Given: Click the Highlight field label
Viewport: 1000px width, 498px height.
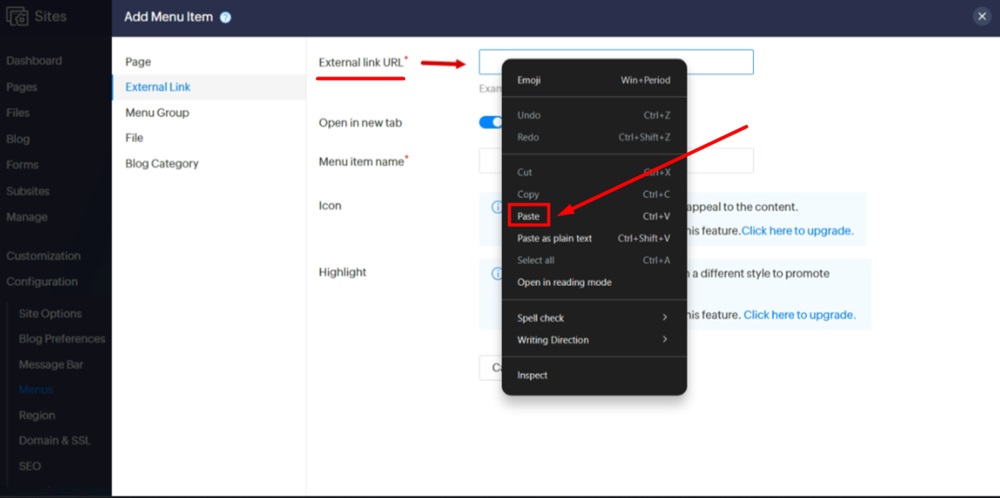Looking at the screenshot, I should pyautogui.click(x=342, y=272).
